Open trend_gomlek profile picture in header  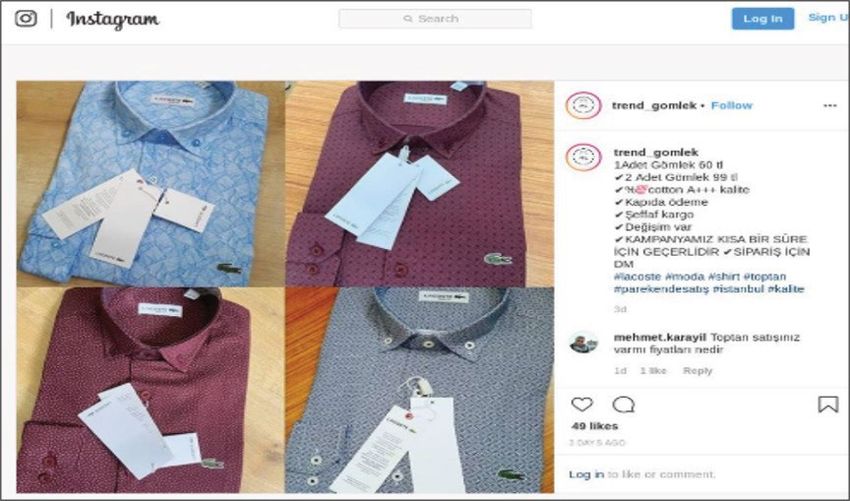(583, 105)
